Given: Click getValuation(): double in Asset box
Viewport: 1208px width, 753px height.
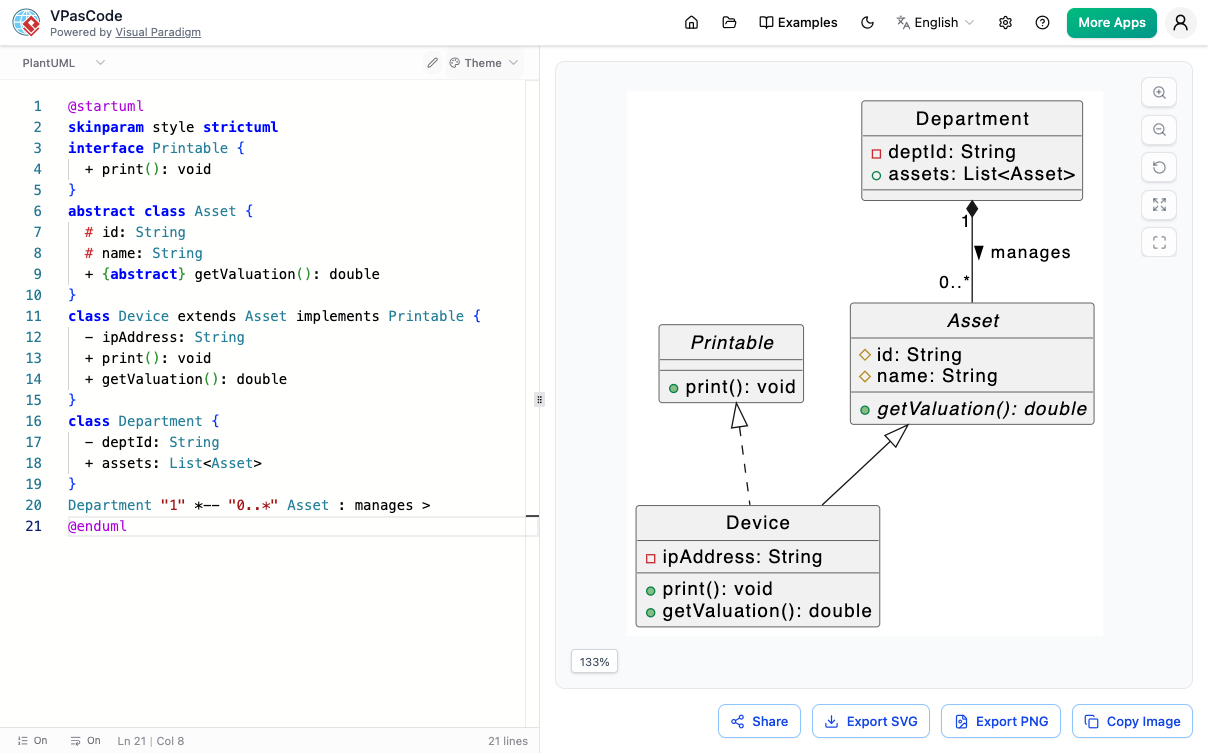Looking at the screenshot, I should (981, 409).
